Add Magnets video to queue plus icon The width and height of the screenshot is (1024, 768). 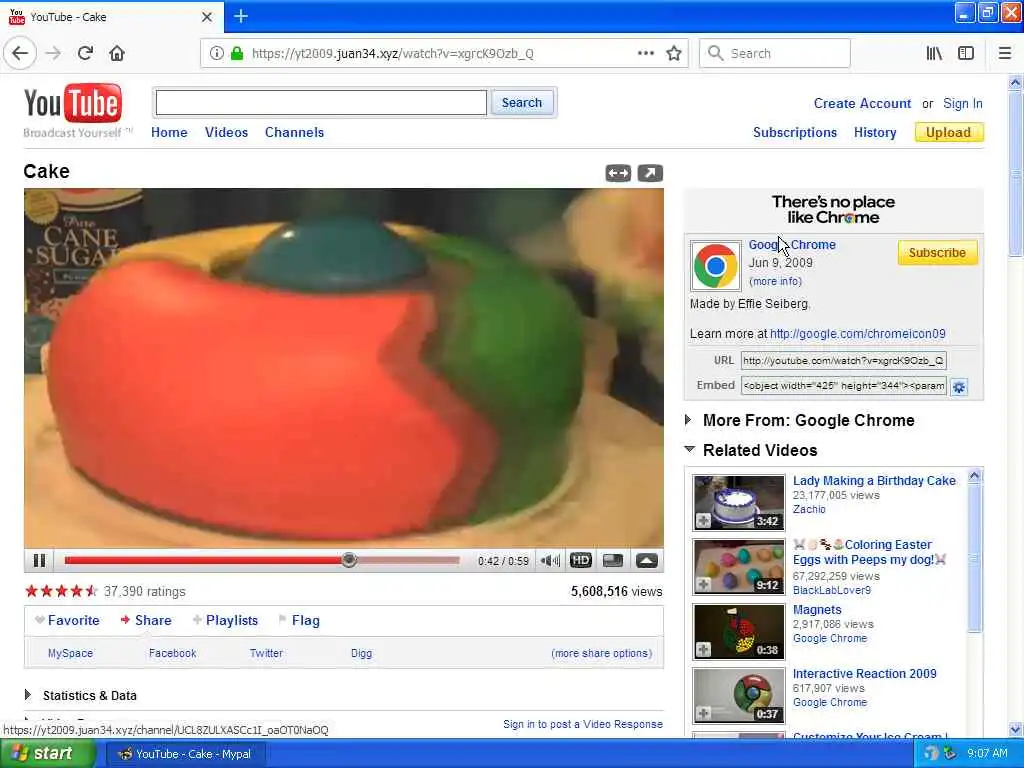point(703,650)
